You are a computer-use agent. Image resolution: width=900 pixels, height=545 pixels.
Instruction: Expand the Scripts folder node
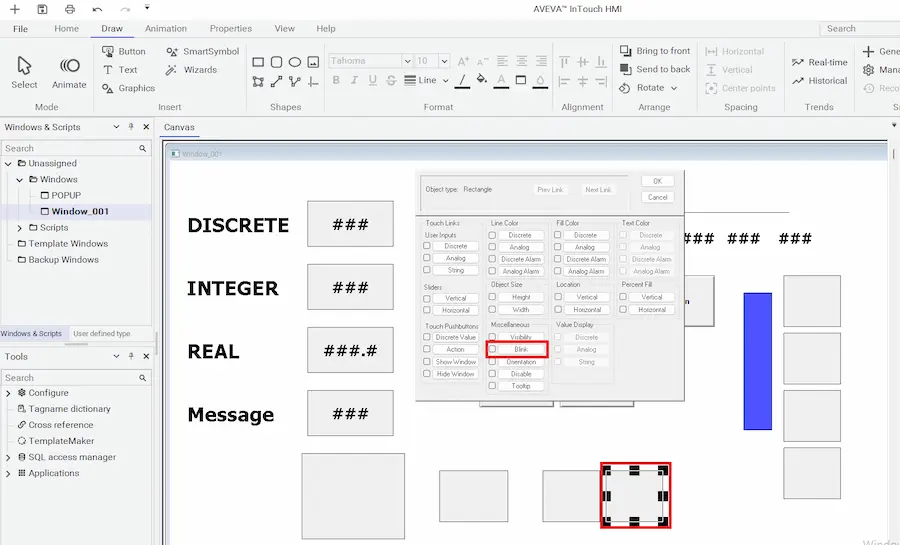[x=20, y=228]
